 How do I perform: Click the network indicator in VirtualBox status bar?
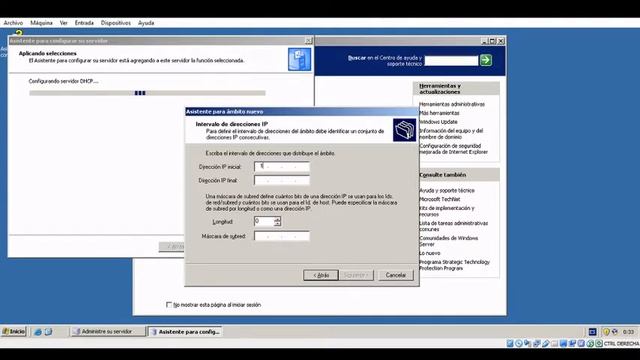[x=537, y=343]
